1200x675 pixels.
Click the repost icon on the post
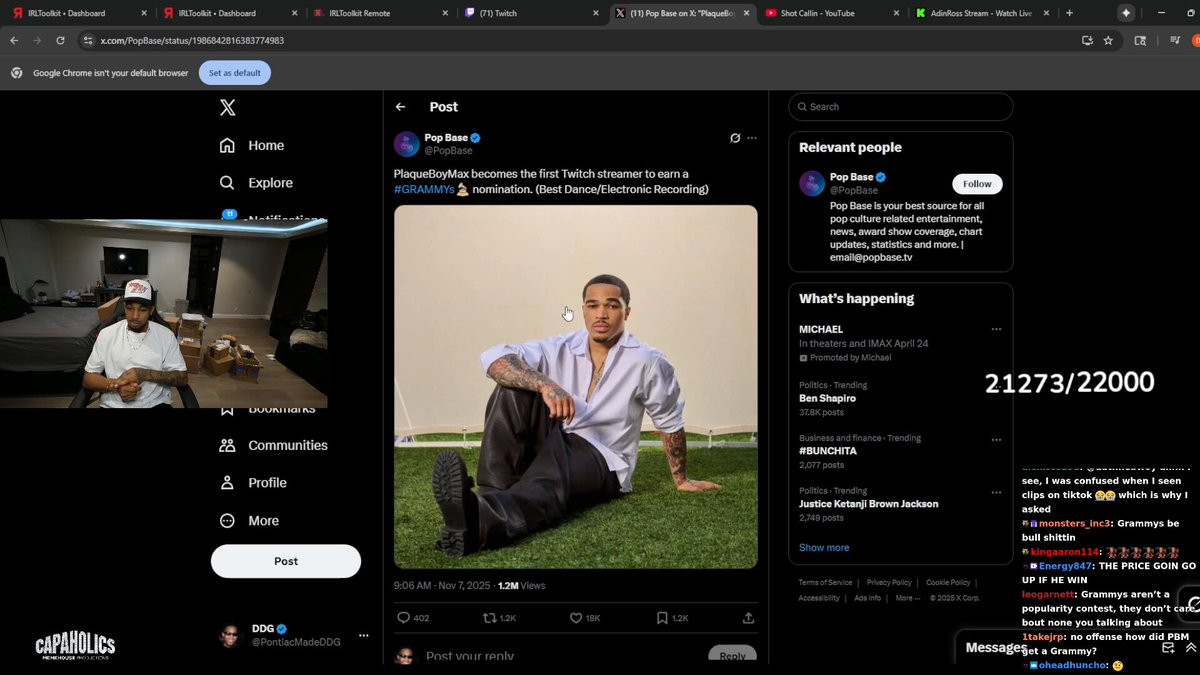point(490,618)
